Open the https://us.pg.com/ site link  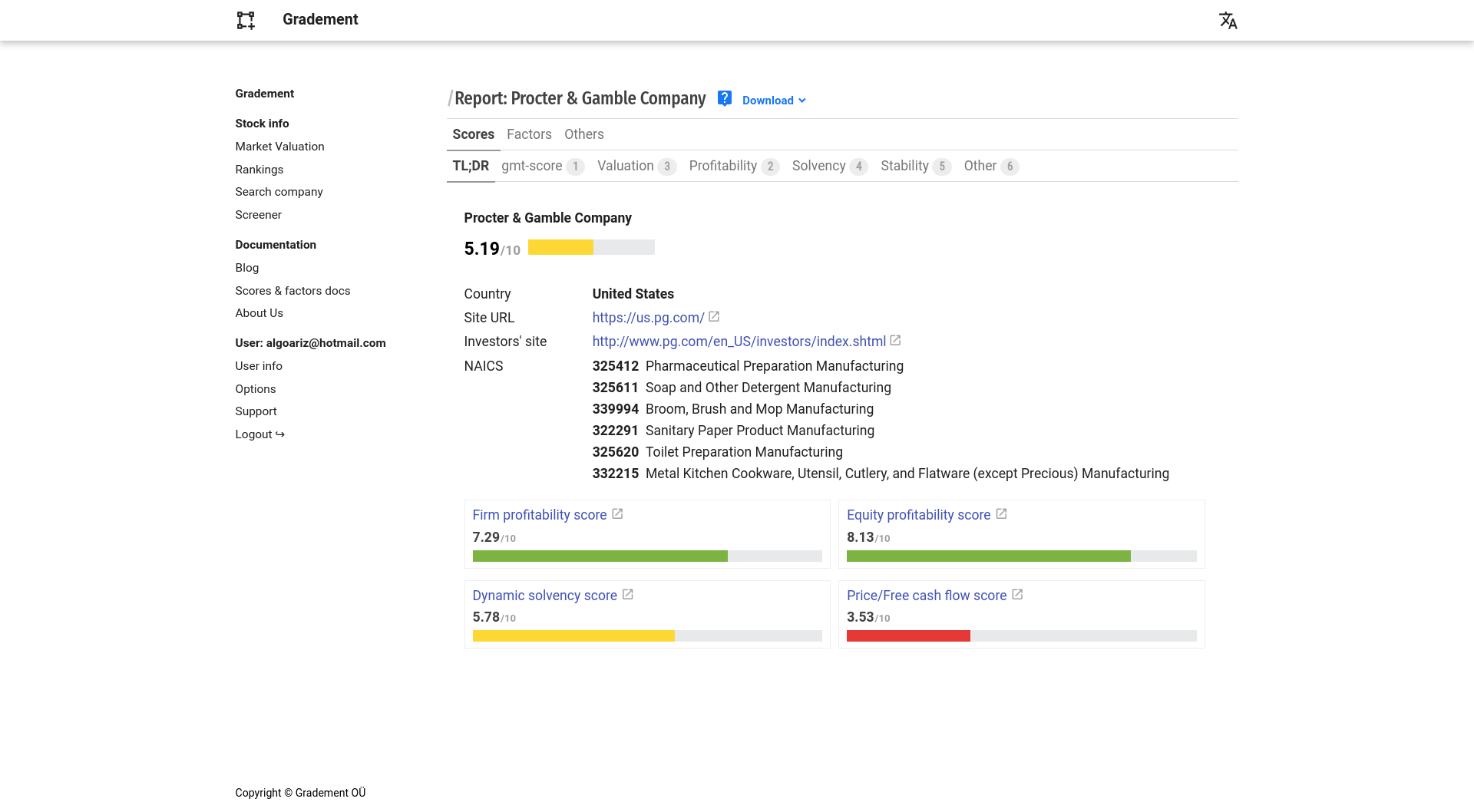(648, 318)
